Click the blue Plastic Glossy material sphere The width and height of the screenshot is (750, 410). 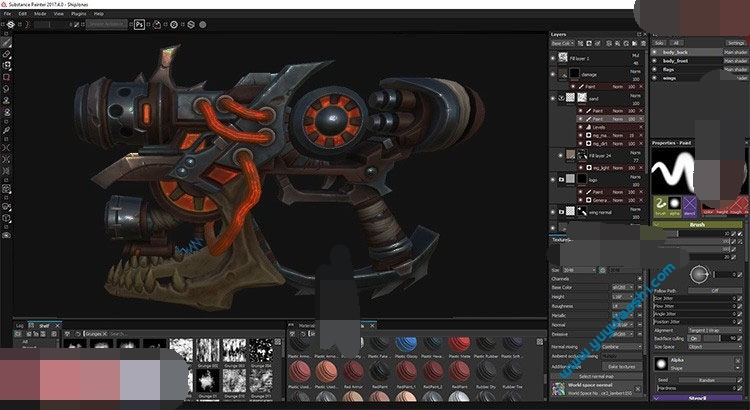pyautogui.click(x=406, y=344)
